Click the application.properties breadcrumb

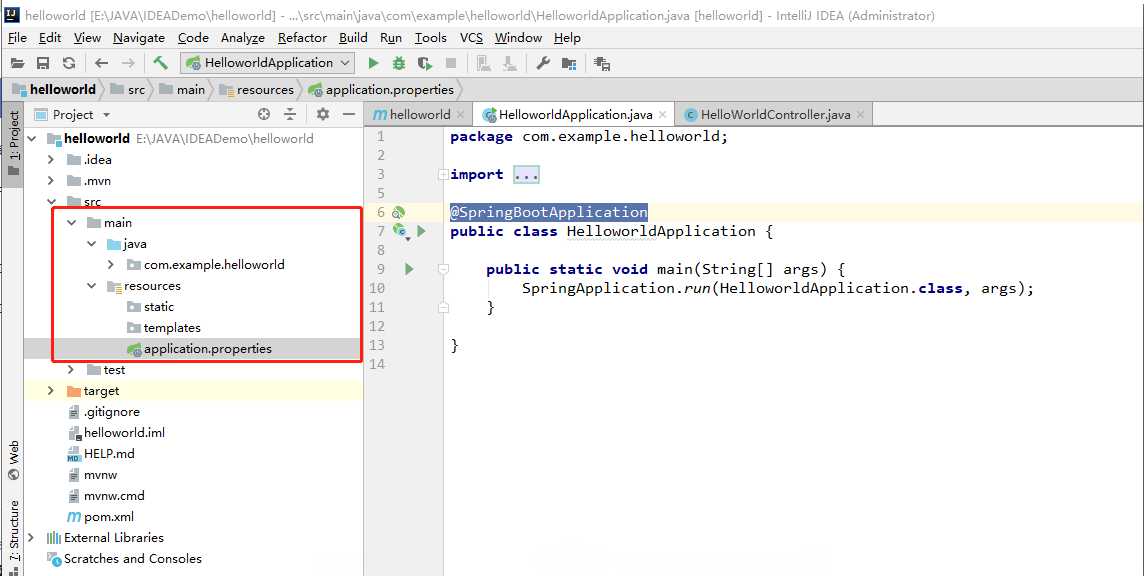(x=381, y=90)
